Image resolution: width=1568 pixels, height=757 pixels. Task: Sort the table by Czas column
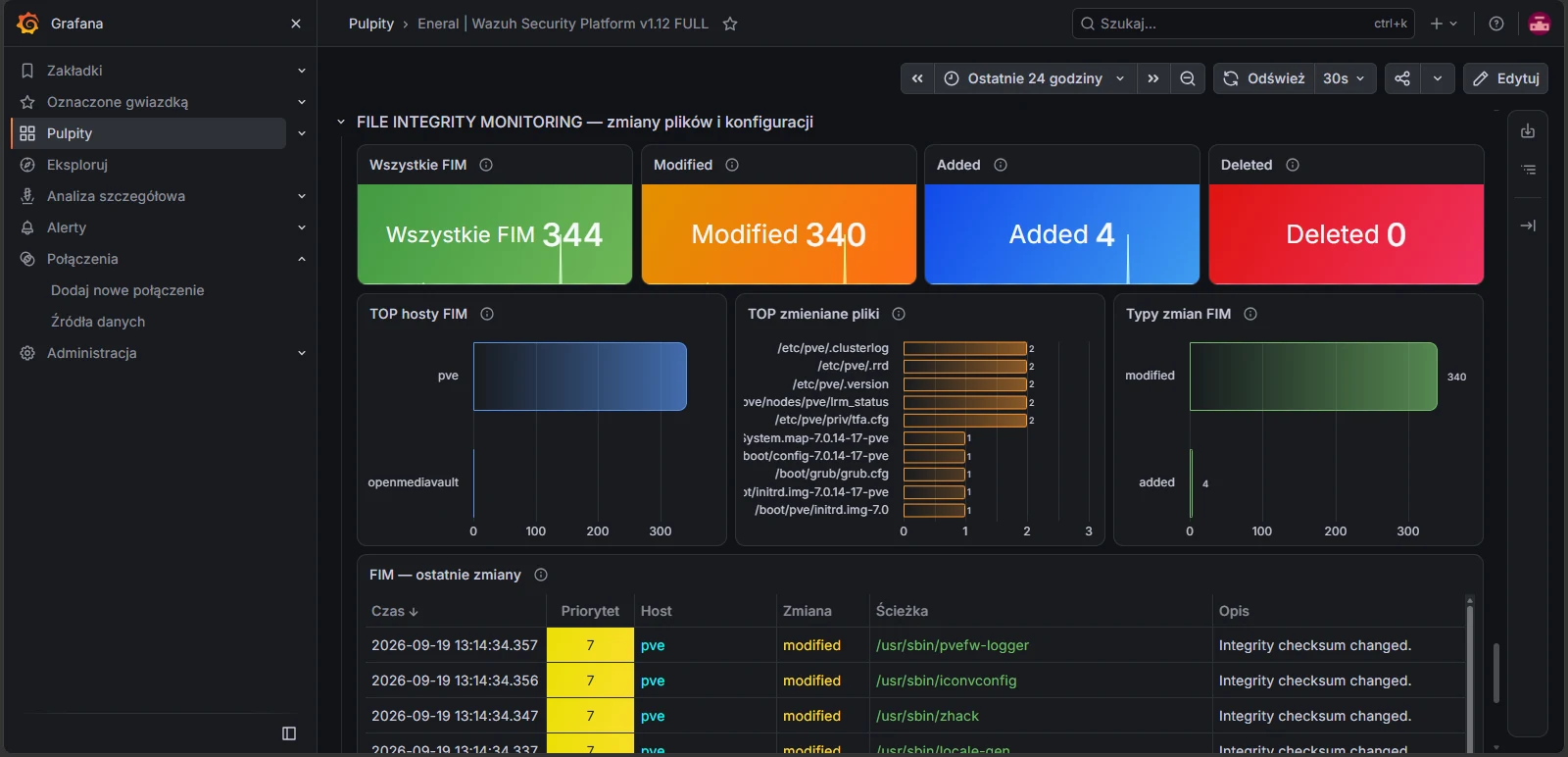click(395, 611)
